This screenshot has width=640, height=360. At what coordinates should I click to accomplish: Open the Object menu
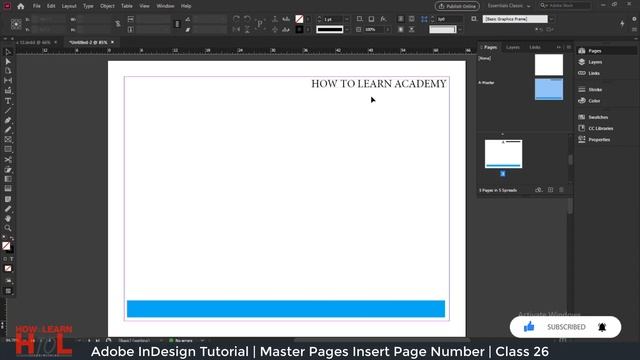pos(107,6)
